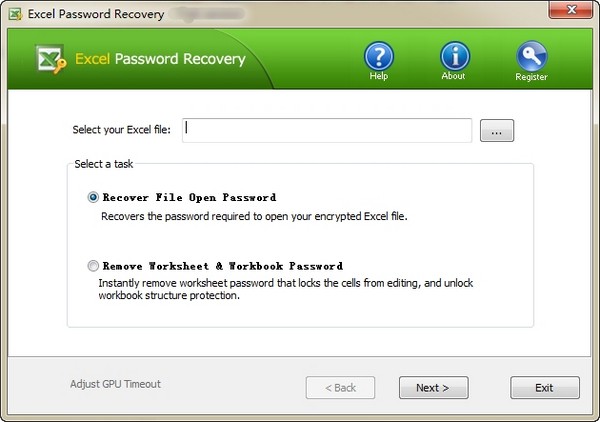This screenshot has width=600, height=422.
Task: Open Help via the question mark icon
Action: pyautogui.click(x=379, y=56)
